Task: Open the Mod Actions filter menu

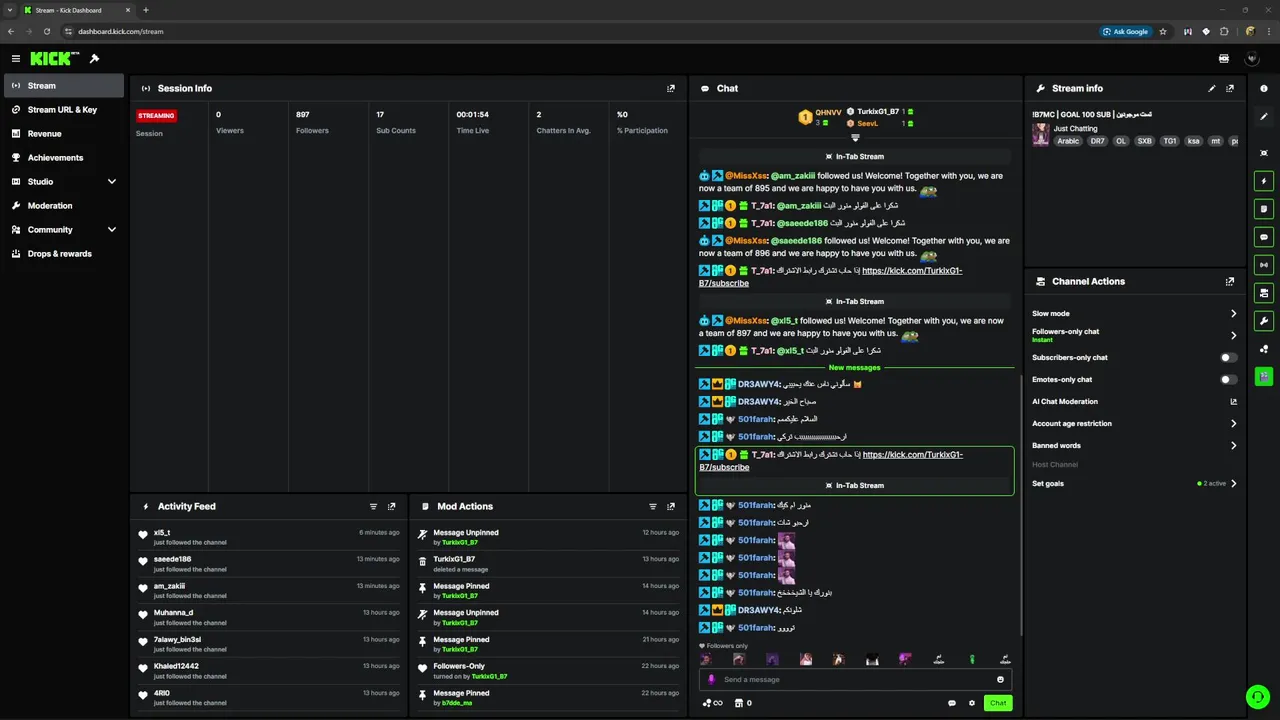Action: pos(653,506)
